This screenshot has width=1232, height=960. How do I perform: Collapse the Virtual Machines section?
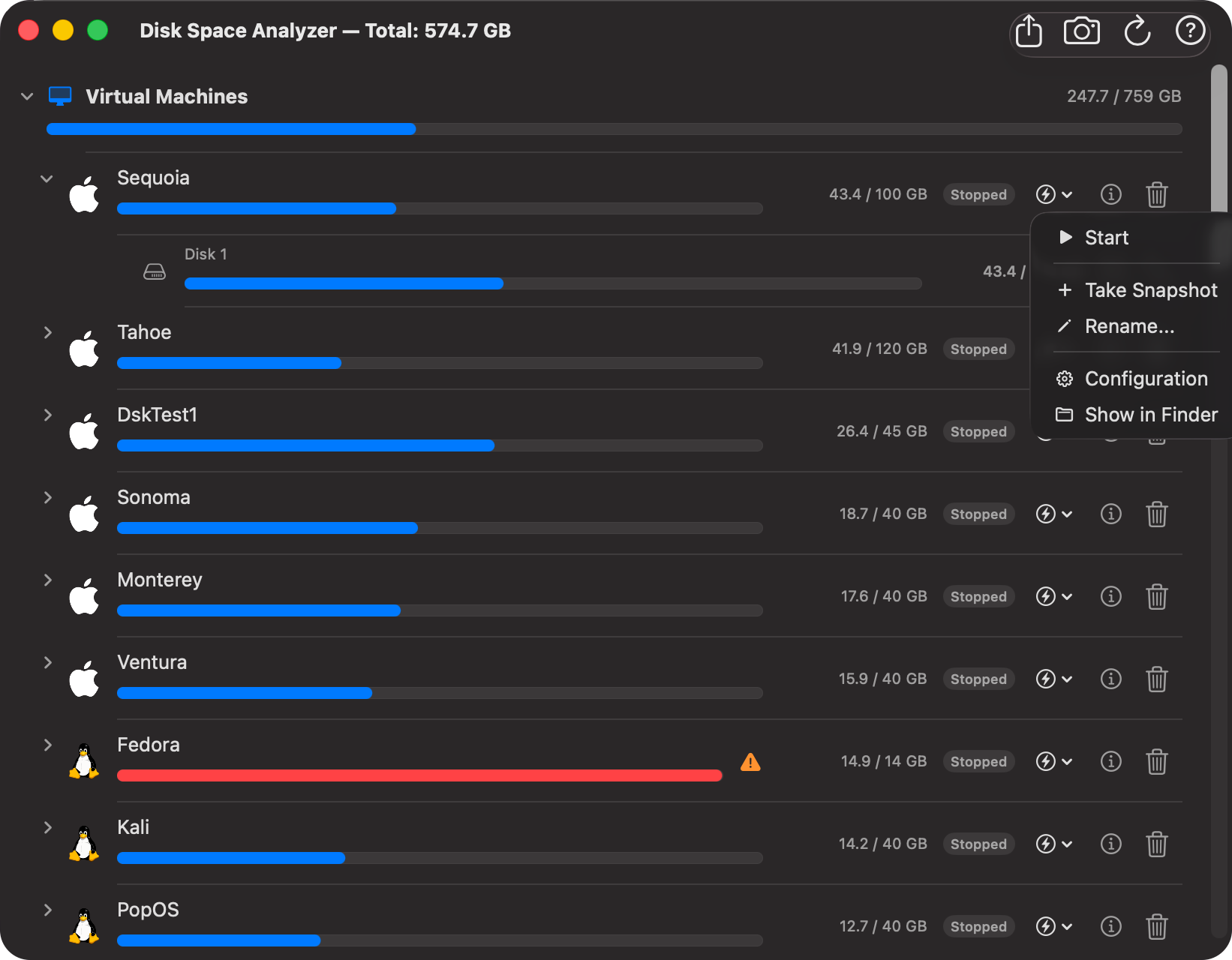27,97
